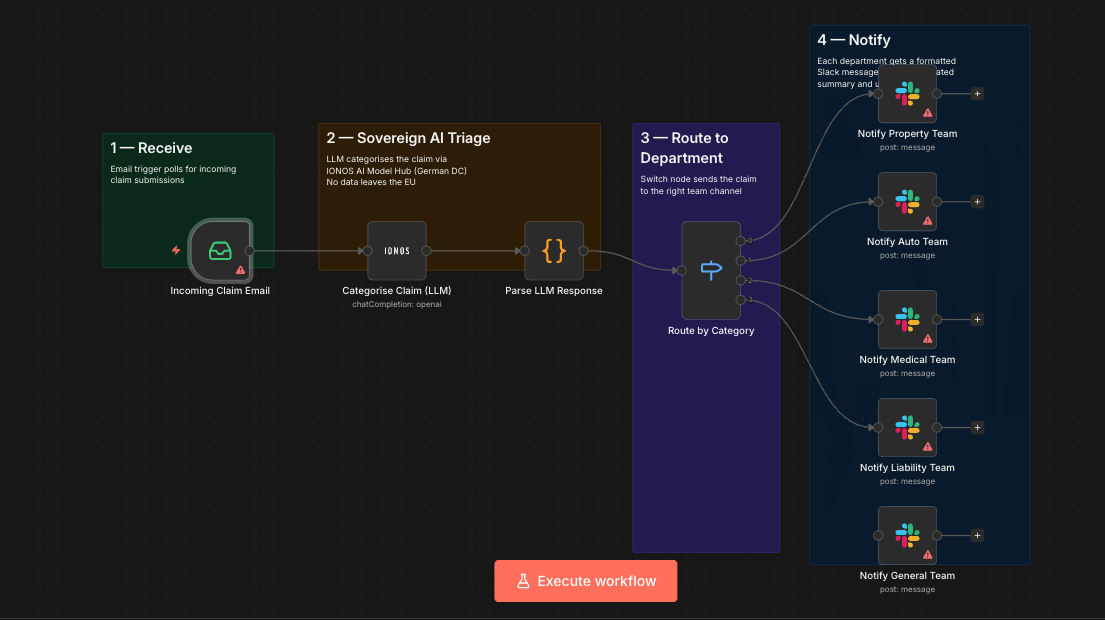Select the Route by Category switch node
This screenshot has height=620, width=1105.
tap(711, 270)
